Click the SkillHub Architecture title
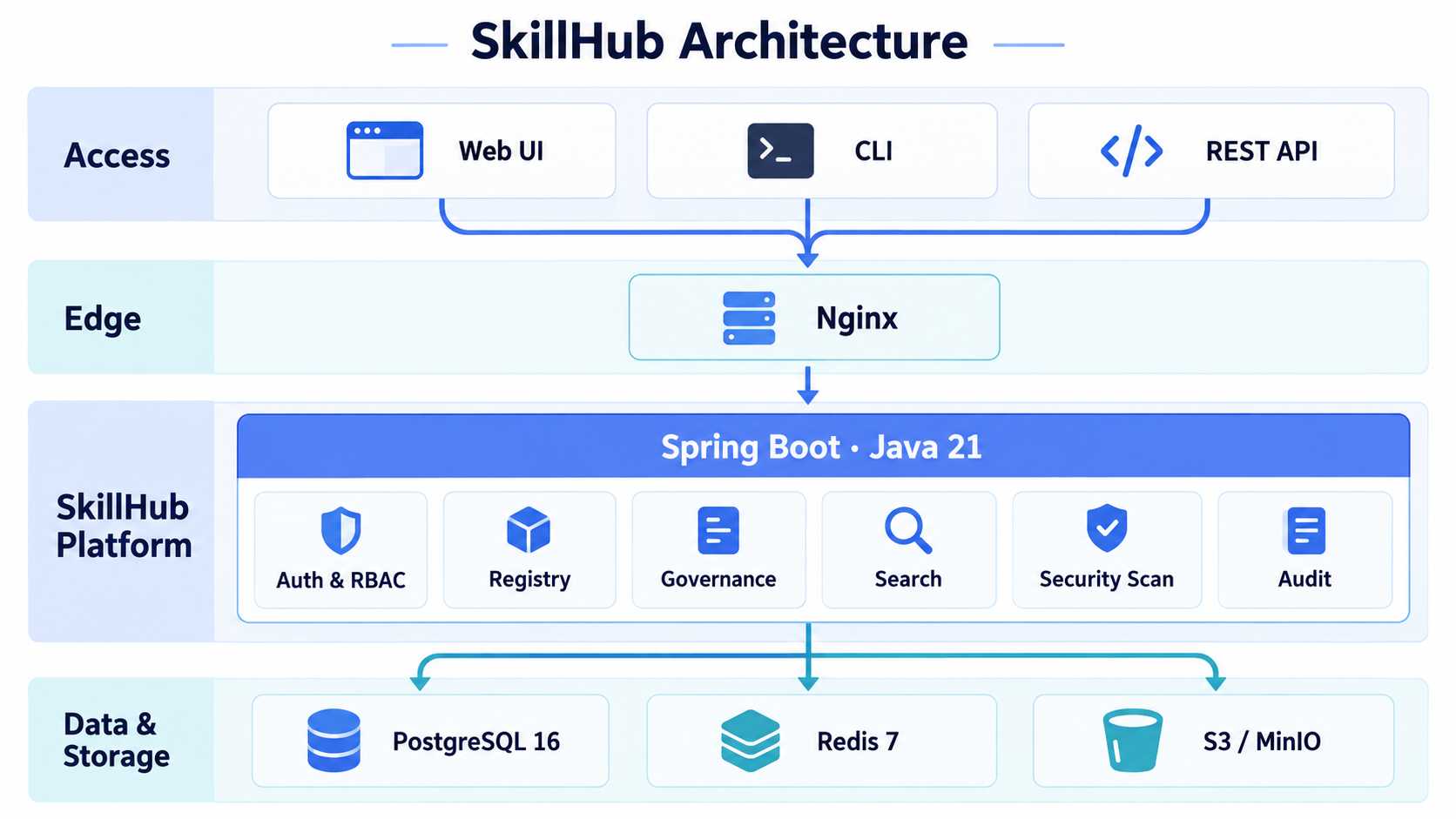Viewport: 1456px width, 819px height. point(719,41)
